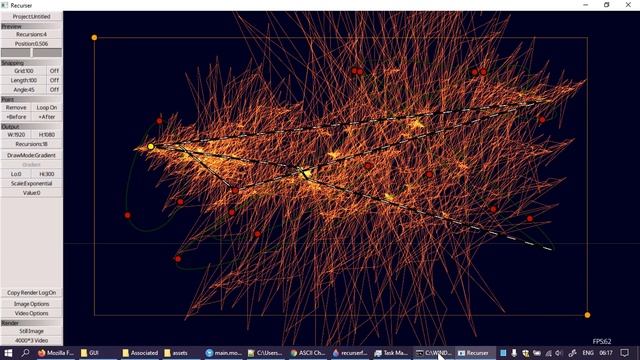Render a Still Image
640x360 pixels.
[x=31, y=331]
